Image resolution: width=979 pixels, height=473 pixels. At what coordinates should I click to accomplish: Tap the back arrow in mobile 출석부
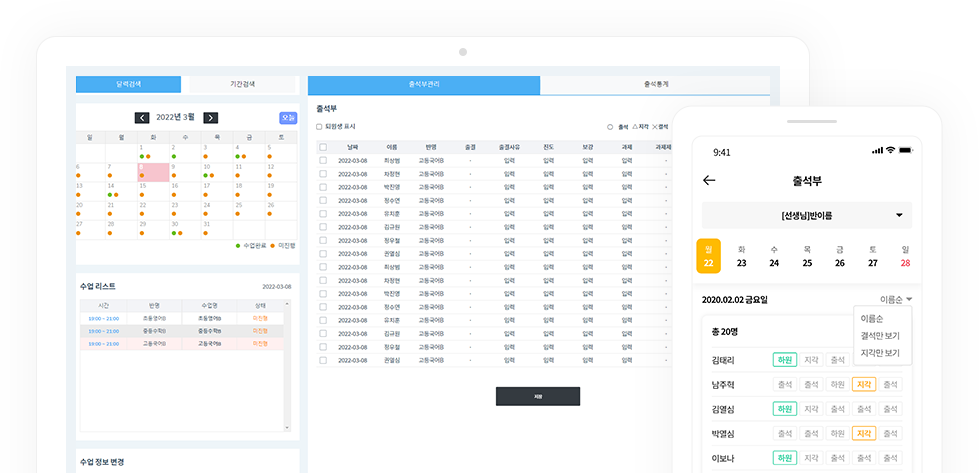coord(709,180)
